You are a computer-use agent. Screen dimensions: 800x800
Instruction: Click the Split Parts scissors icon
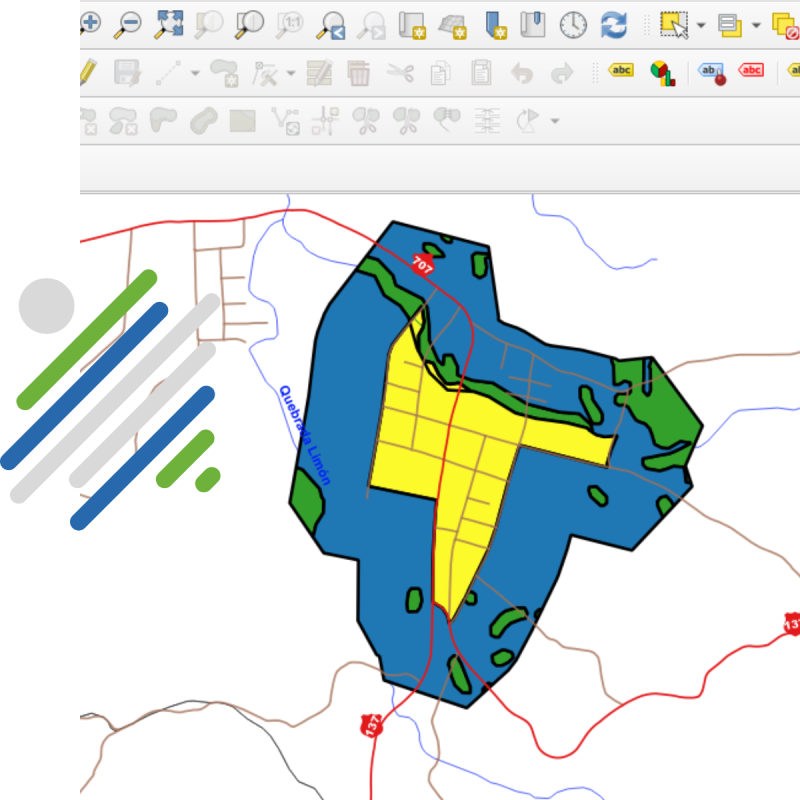click(407, 121)
